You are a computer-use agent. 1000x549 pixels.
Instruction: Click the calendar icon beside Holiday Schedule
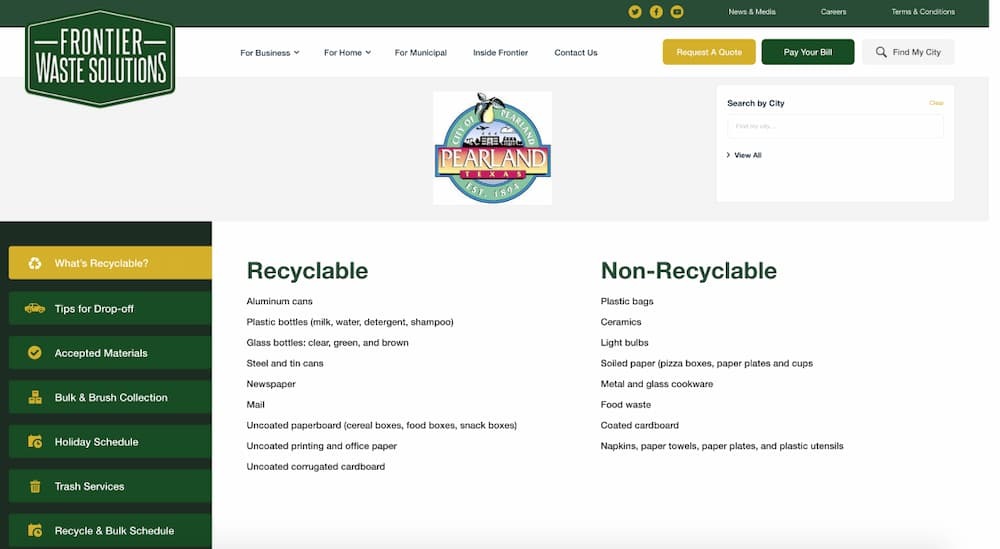[35, 442]
